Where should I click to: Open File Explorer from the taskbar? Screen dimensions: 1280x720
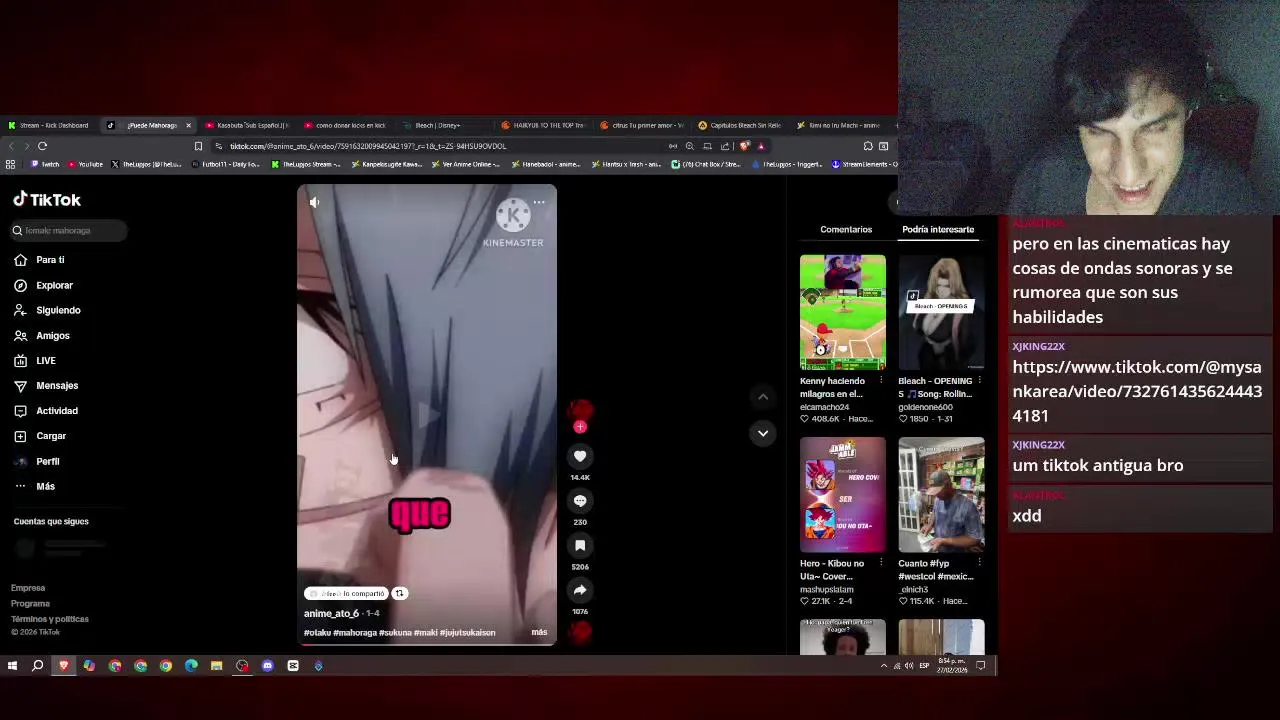[216, 666]
